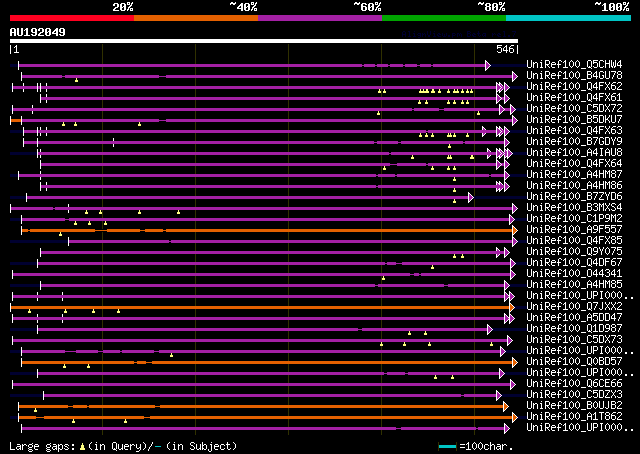640x454 pixels.
Task: Click the arrowhead ending the B7ZYD6 alignment
Action: tap(471, 198)
